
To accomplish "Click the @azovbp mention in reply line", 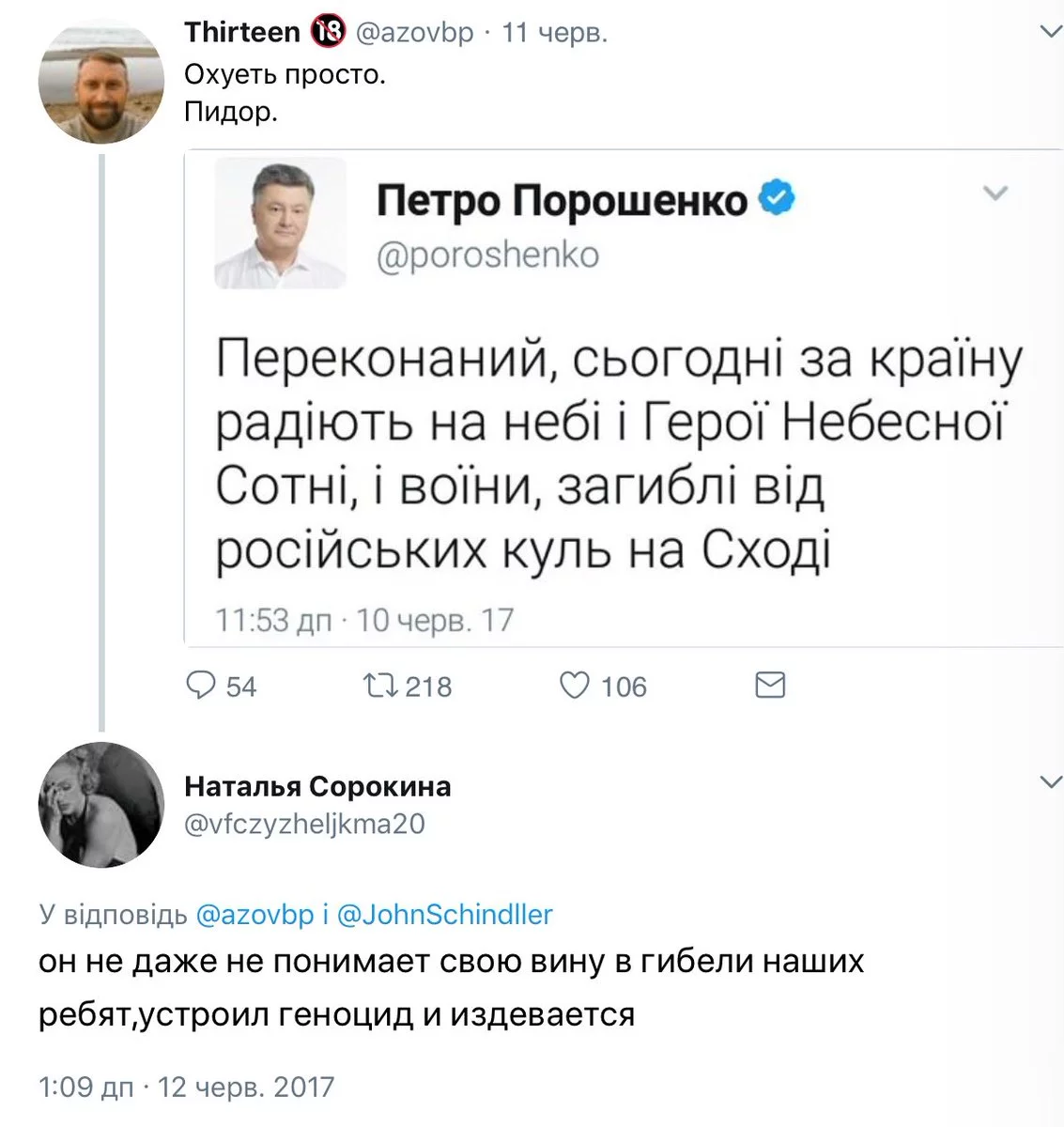I will point(254,914).
